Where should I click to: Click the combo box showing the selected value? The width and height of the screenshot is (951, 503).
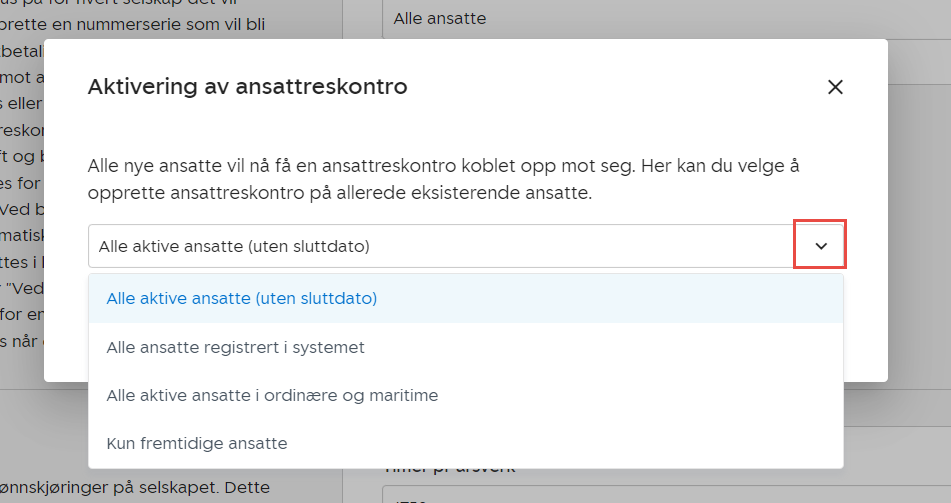pyautogui.click(x=440, y=246)
